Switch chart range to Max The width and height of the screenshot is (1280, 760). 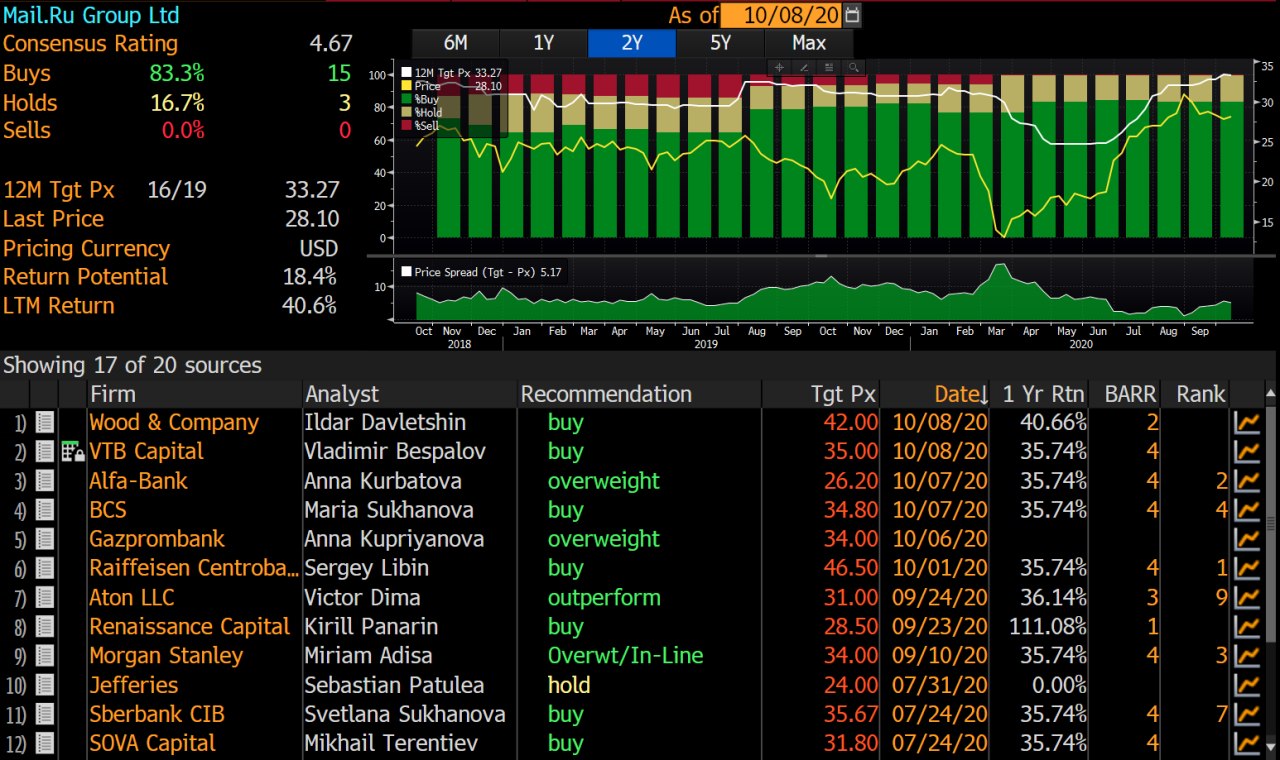(x=809, y=43)
